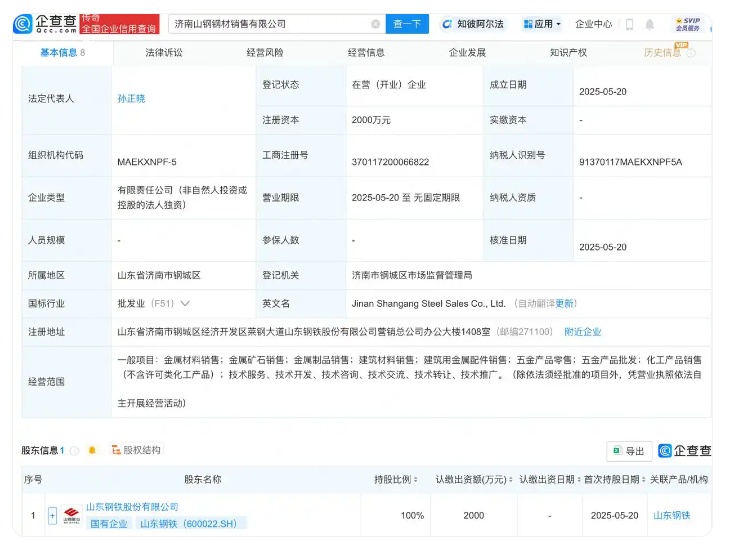Click the orange bell beside 股东信息
Screen dimensions: 729x546
92,450
